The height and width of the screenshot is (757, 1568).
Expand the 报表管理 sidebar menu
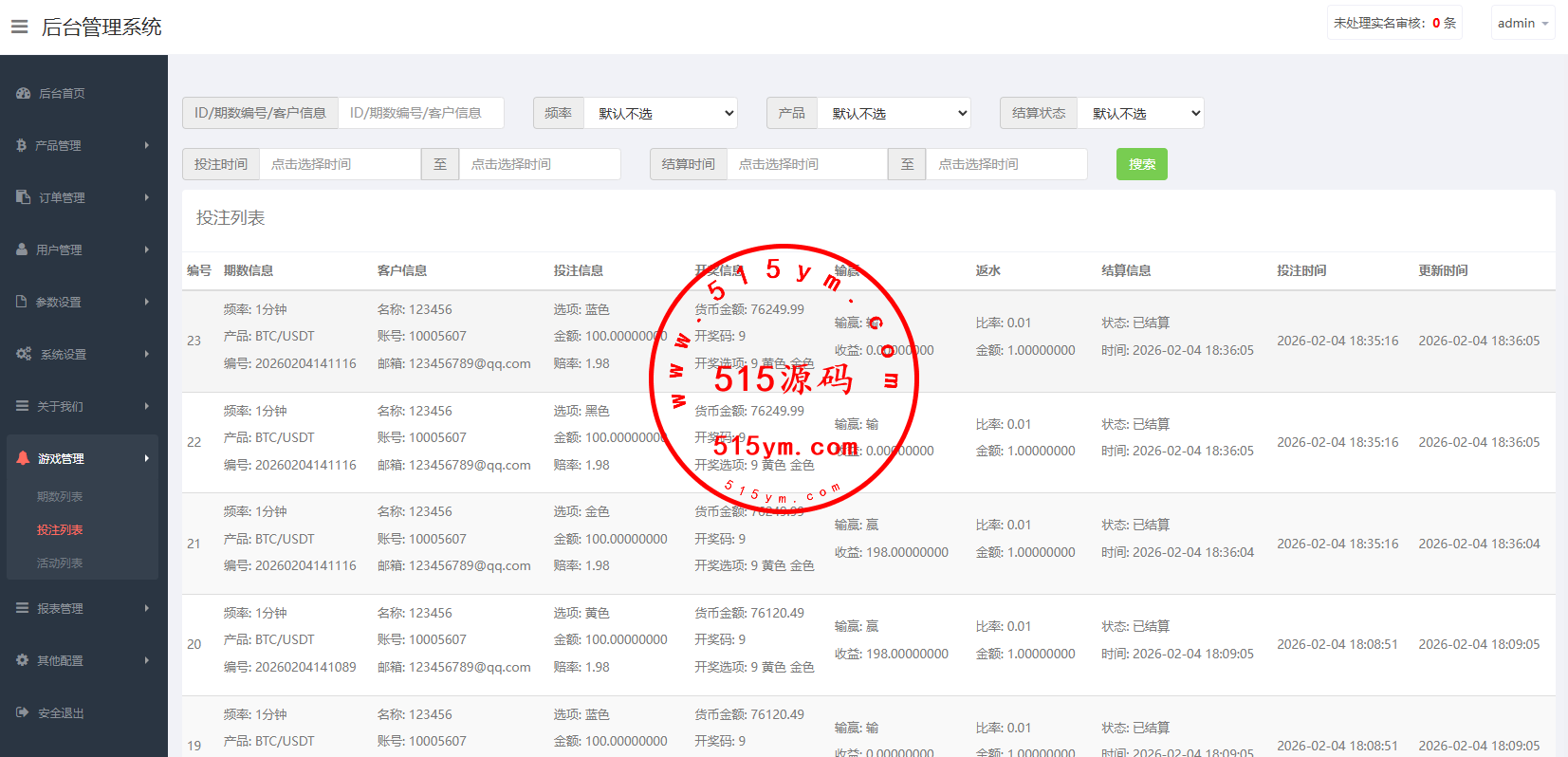(83, 608)
